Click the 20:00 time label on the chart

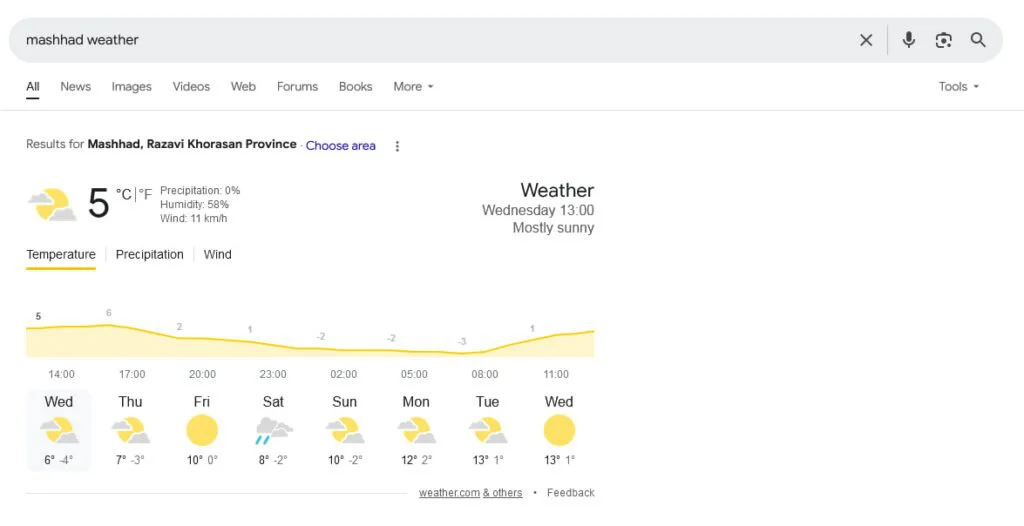tap(202, 374)
